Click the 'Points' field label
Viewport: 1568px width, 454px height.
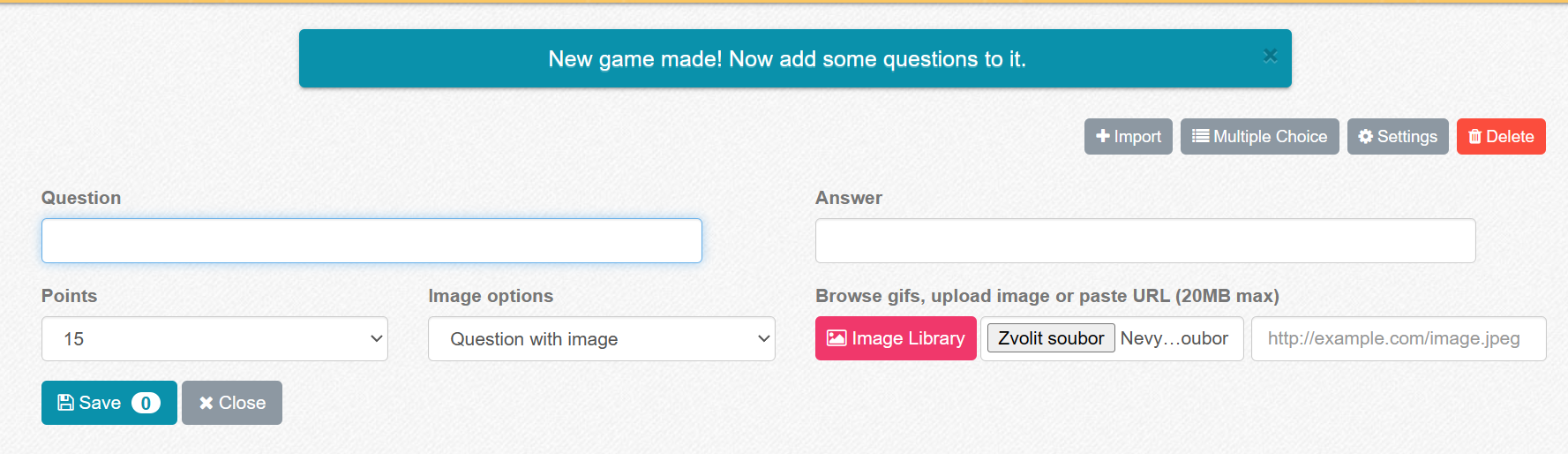pos(69,296)
